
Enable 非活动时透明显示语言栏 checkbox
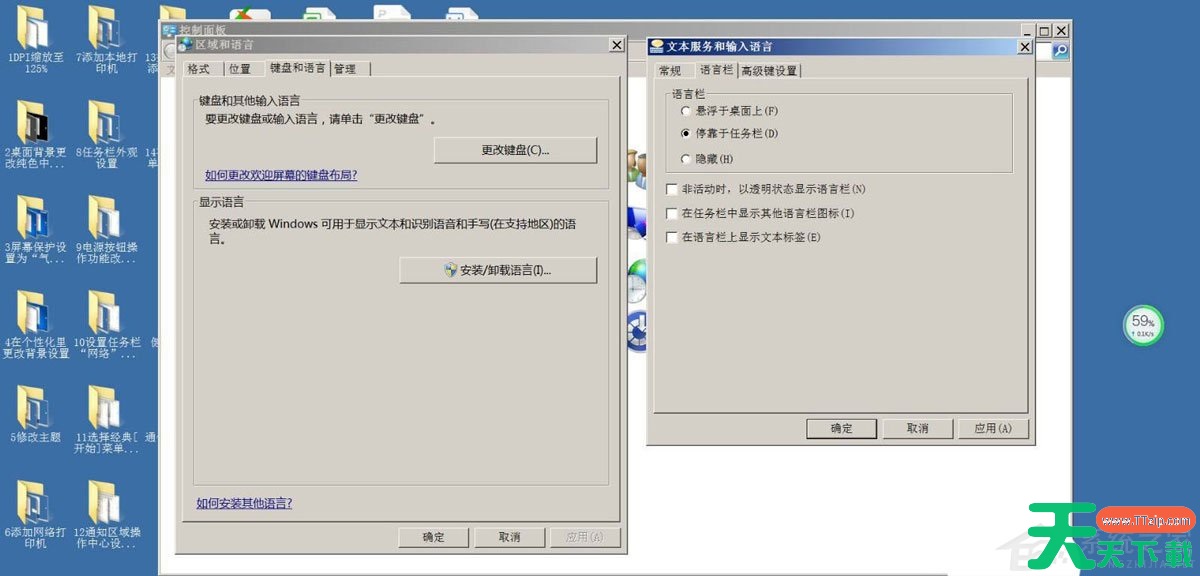(672, 189)
